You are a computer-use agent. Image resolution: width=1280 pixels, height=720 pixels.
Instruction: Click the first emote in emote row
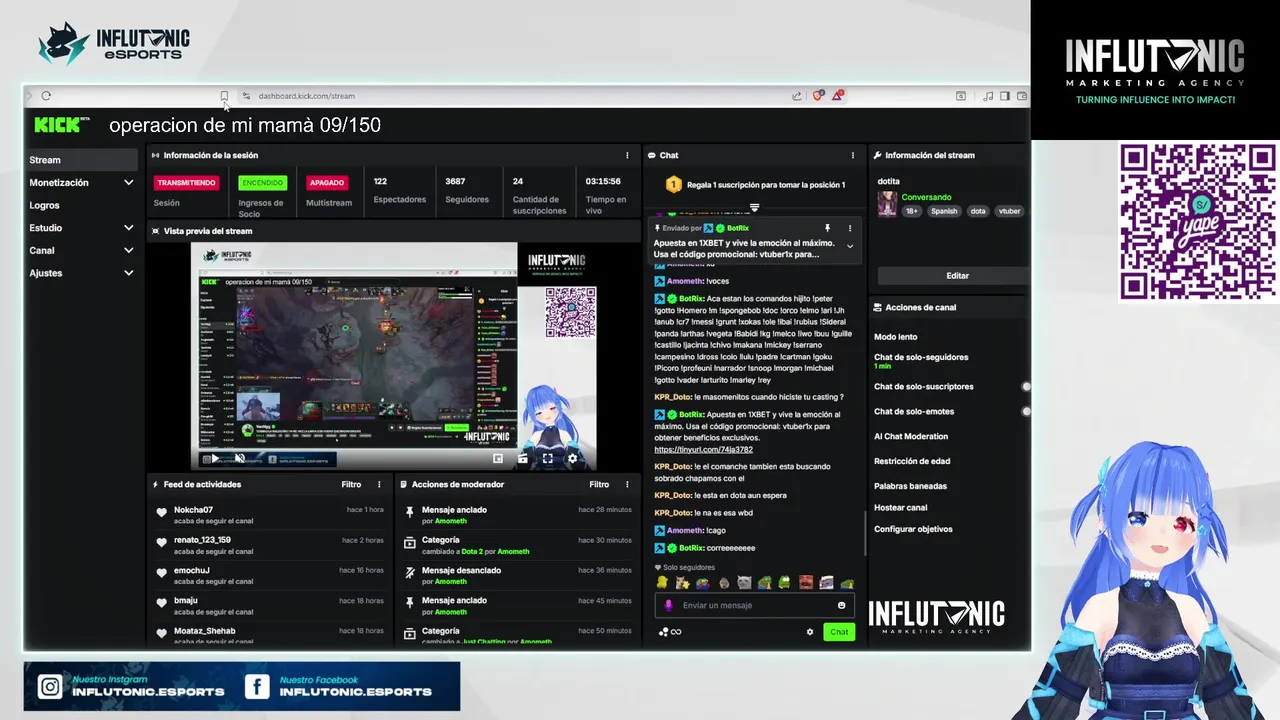pyautogui.click(x=662, y=582)
